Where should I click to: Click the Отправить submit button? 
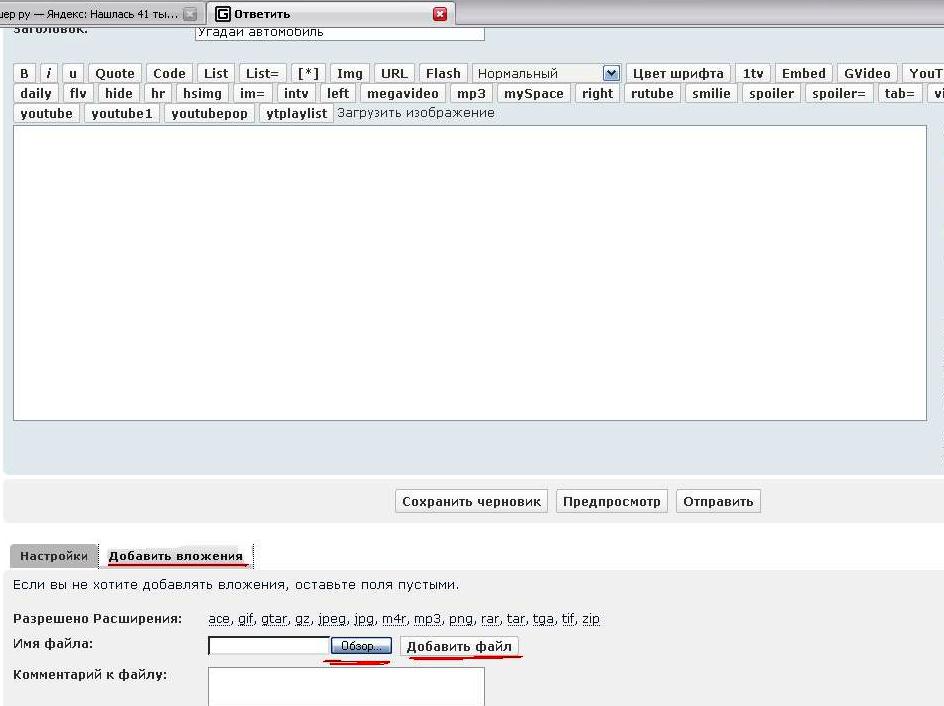pyautogui.click(x=718, y=501)
